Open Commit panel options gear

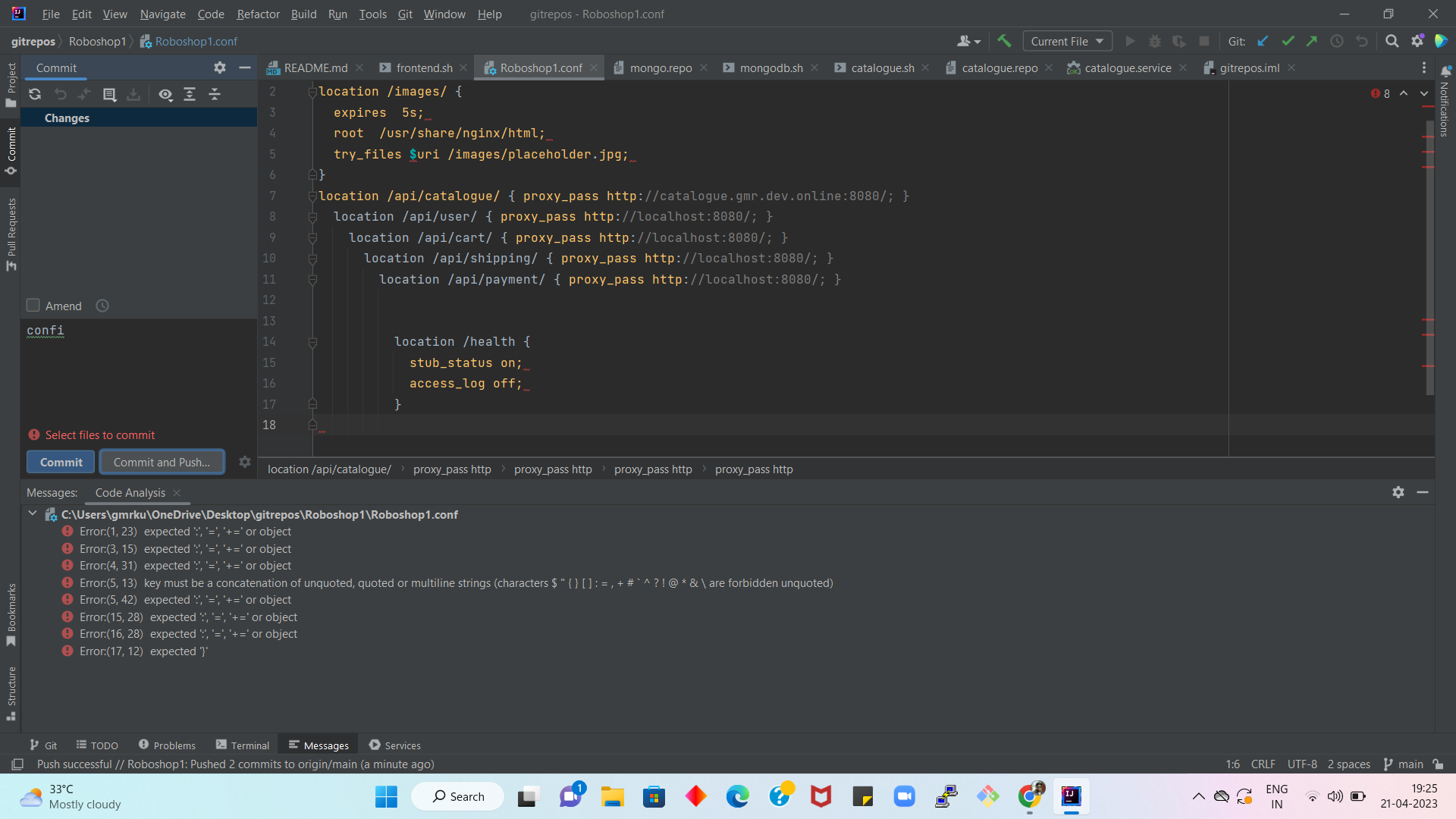pos(220,67)
